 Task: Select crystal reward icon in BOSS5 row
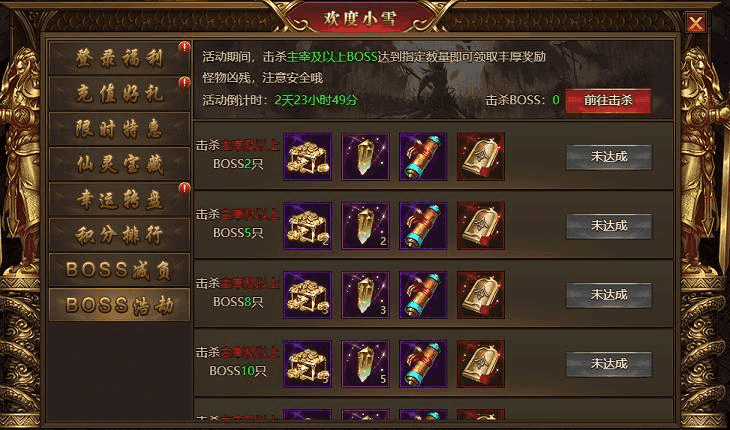pyautogui.click(x=365, y=225)
